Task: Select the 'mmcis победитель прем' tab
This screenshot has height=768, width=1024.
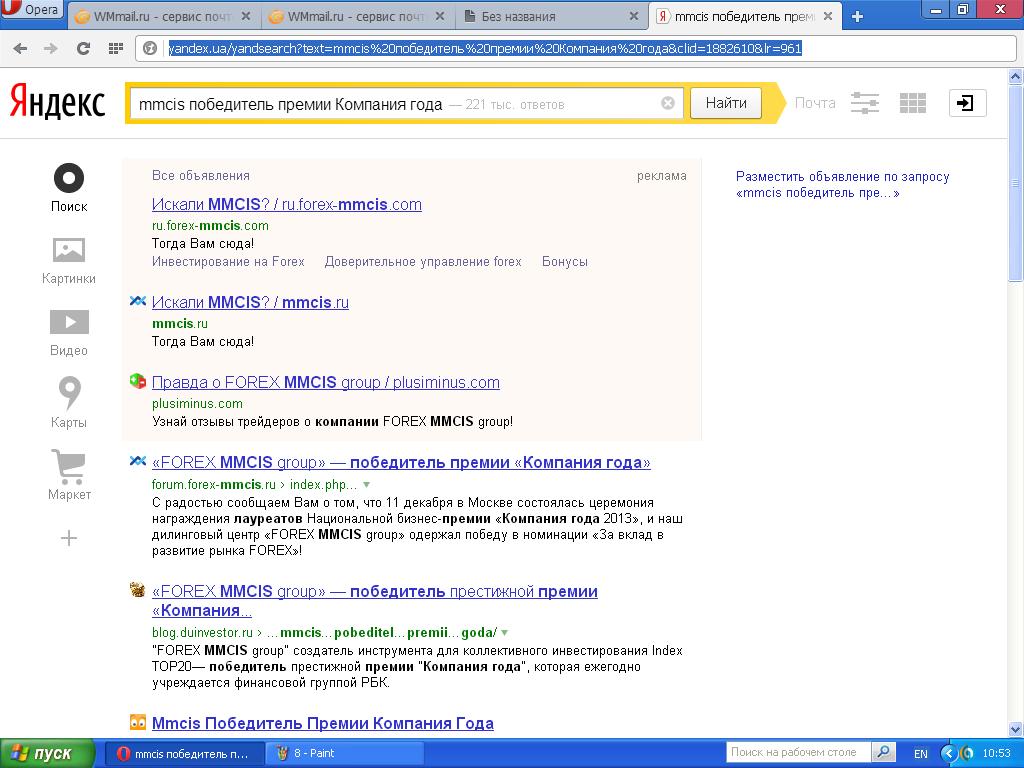Action: tap(744, 16)
